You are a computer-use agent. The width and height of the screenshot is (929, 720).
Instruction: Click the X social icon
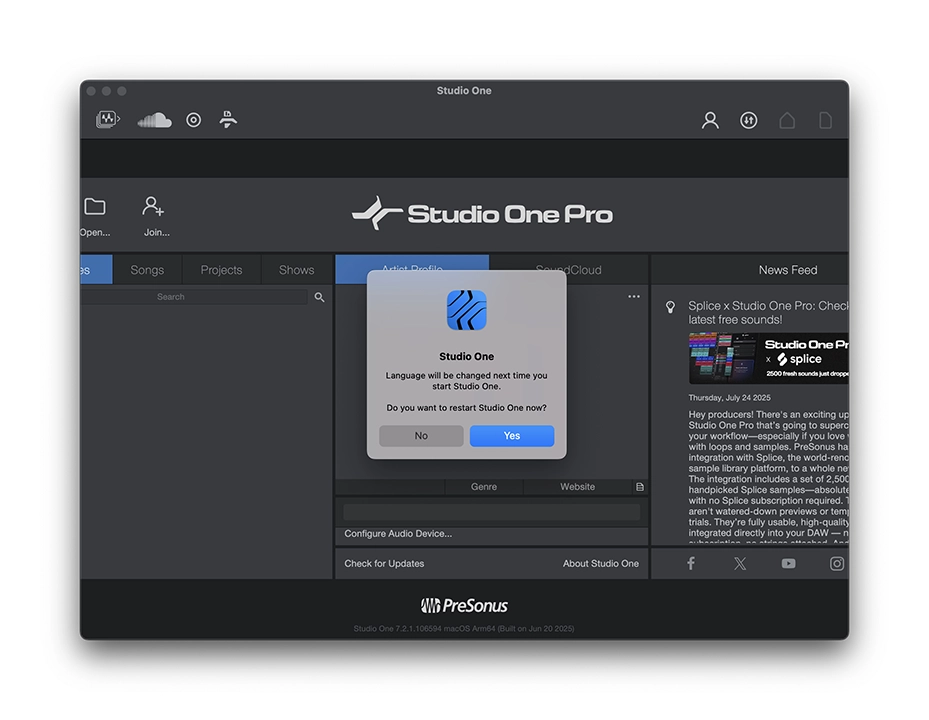[x=740, y=563]
